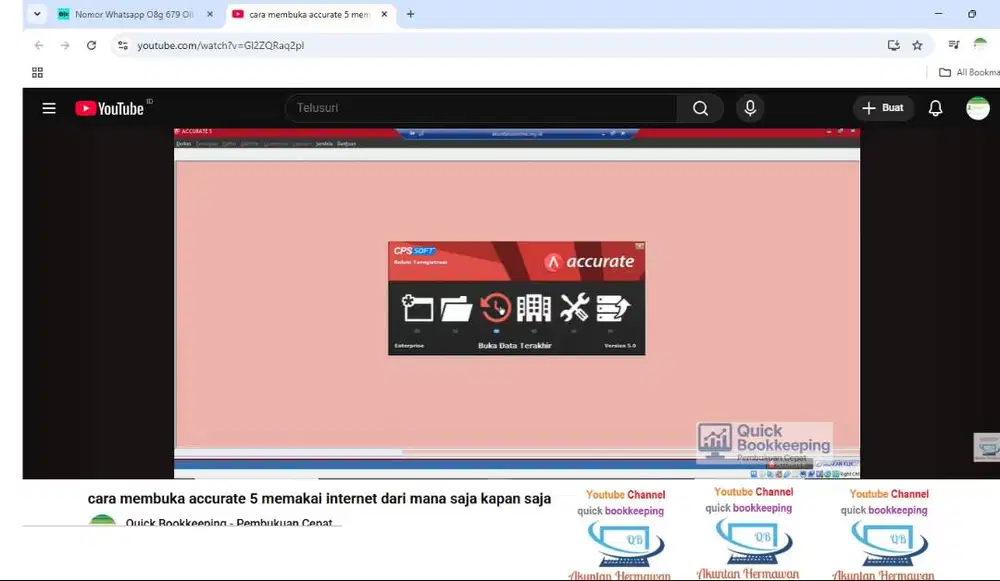
Task: Open the Quick Bookkeeping channel avatar
Action: [103, 520]
